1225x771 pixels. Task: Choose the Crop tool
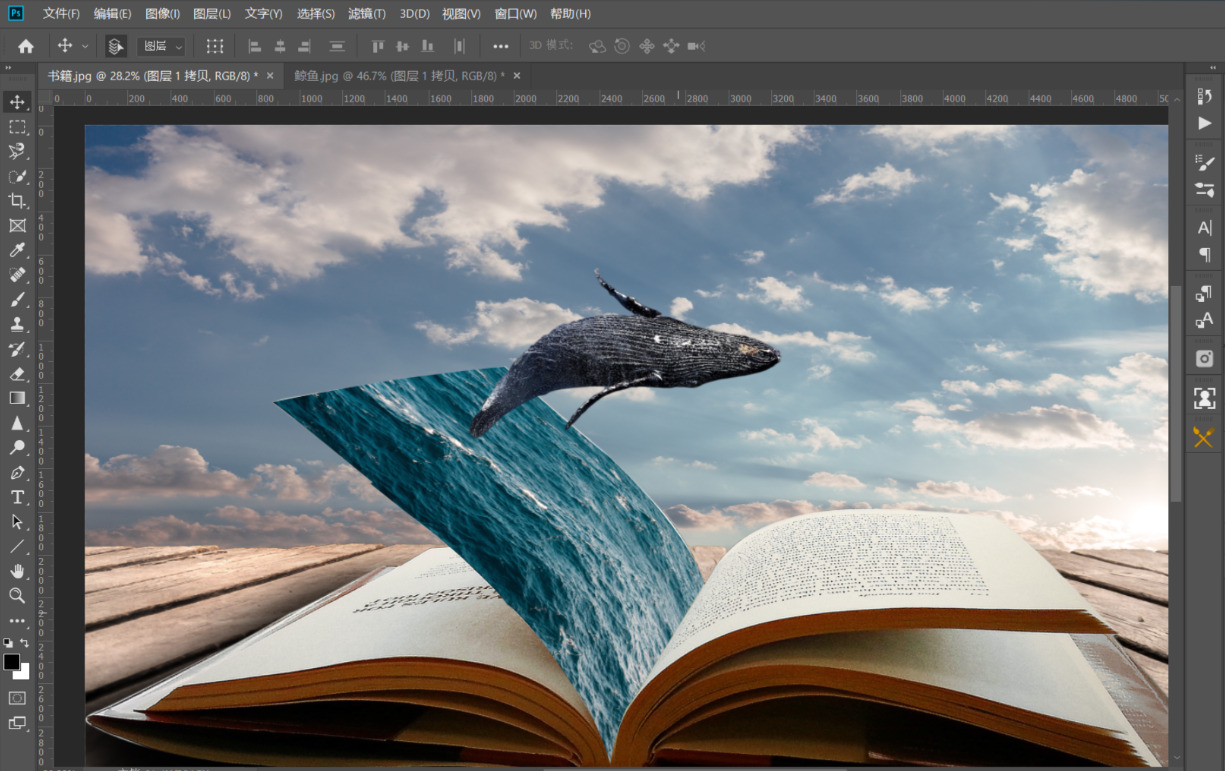click(x=17, y=201)
